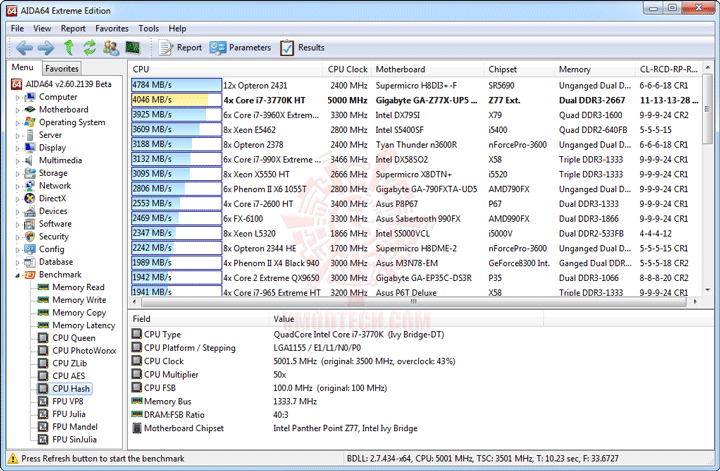Image resolution: width=720 pixels, height=471 pixels.
Task: Select the FPU Mandel benchmark icon
Action: pos(43,427)
